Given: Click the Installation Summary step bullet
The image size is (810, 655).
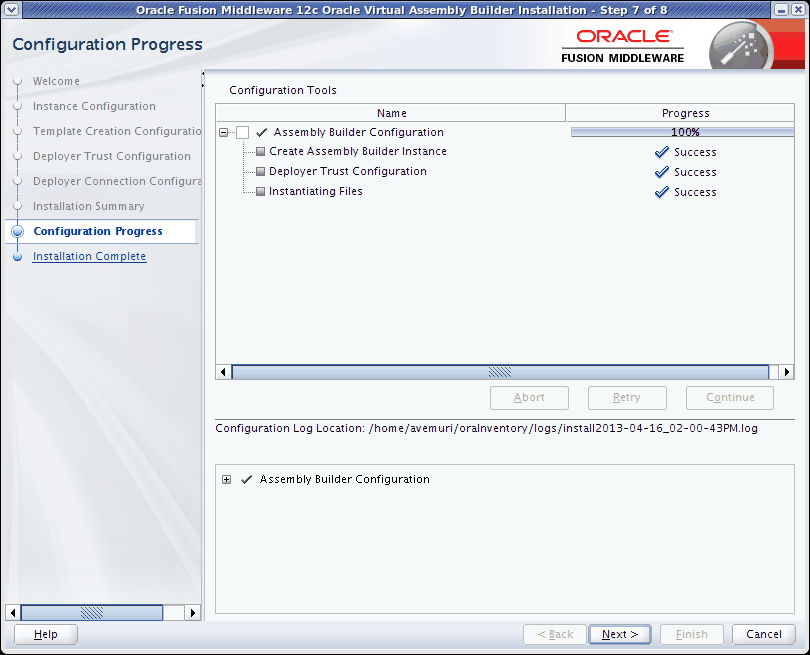Looking at the screenshot, I should tap(18, 206).
